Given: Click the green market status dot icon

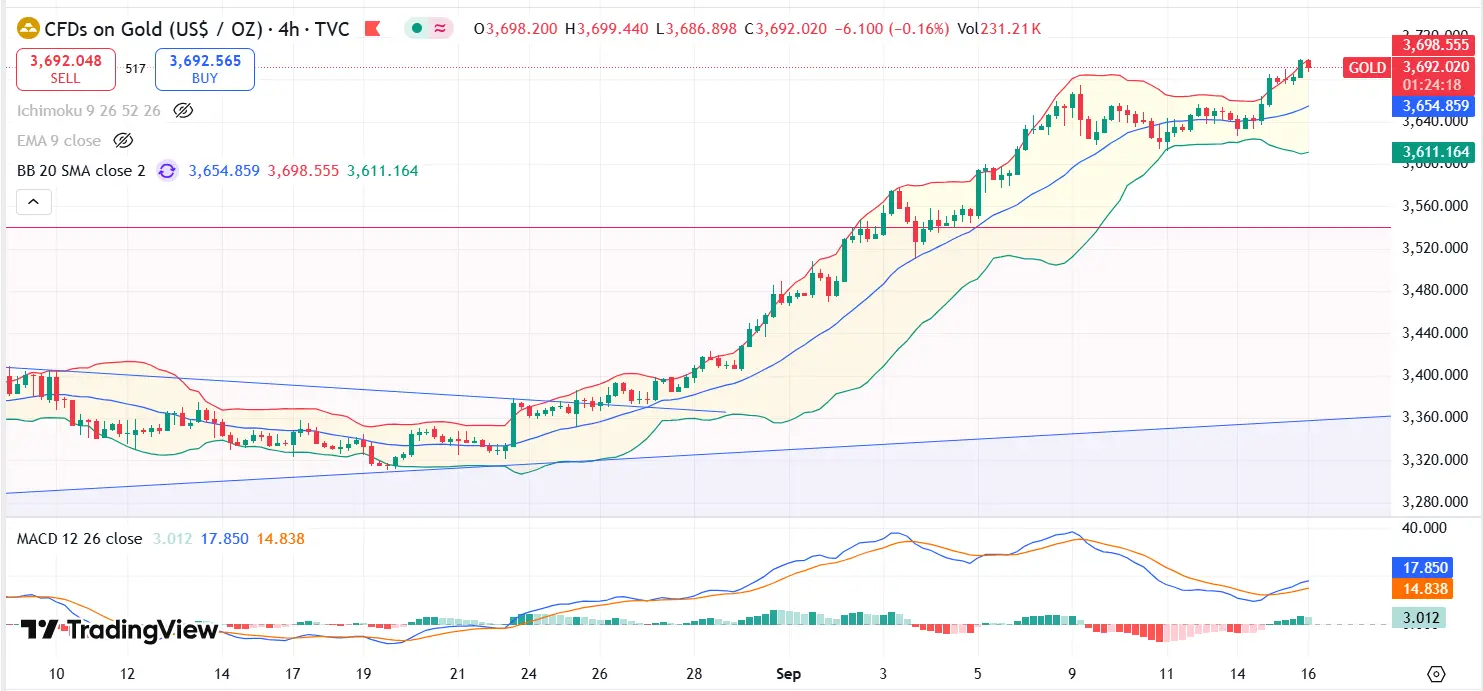Looking at the screenshot, I should 417,29.
